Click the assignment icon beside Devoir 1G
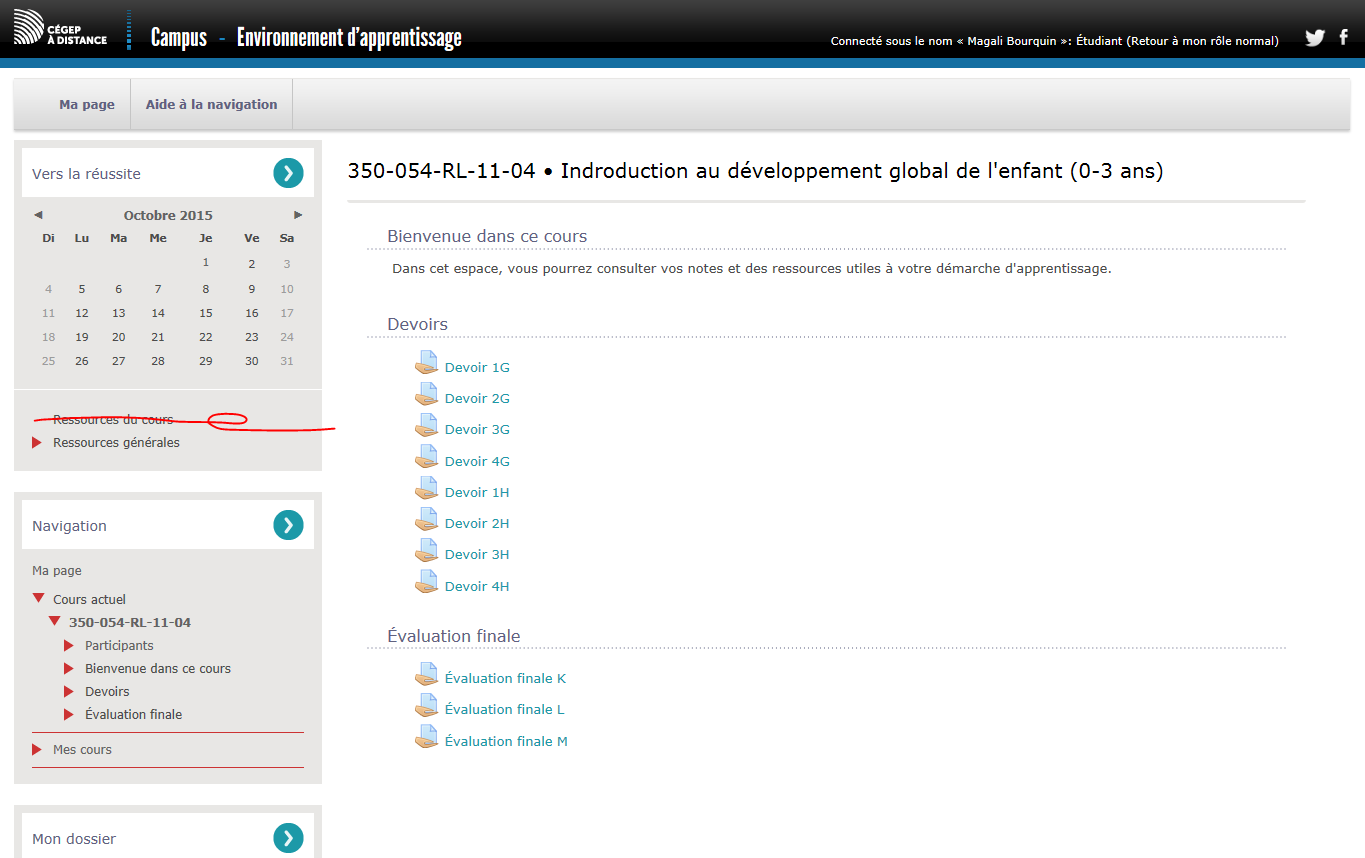 click(x=427, y=365)
